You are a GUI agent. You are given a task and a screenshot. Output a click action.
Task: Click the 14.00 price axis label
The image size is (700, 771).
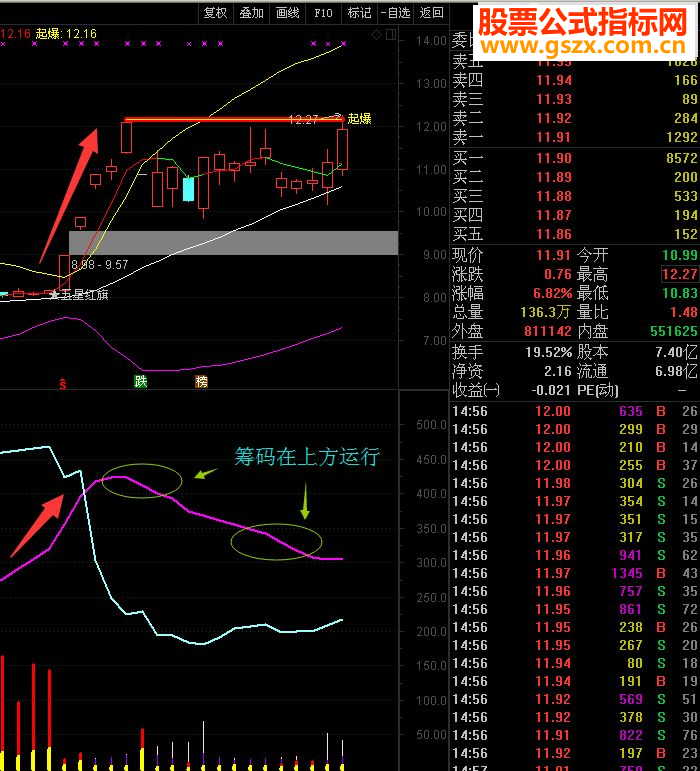(431, 41)
